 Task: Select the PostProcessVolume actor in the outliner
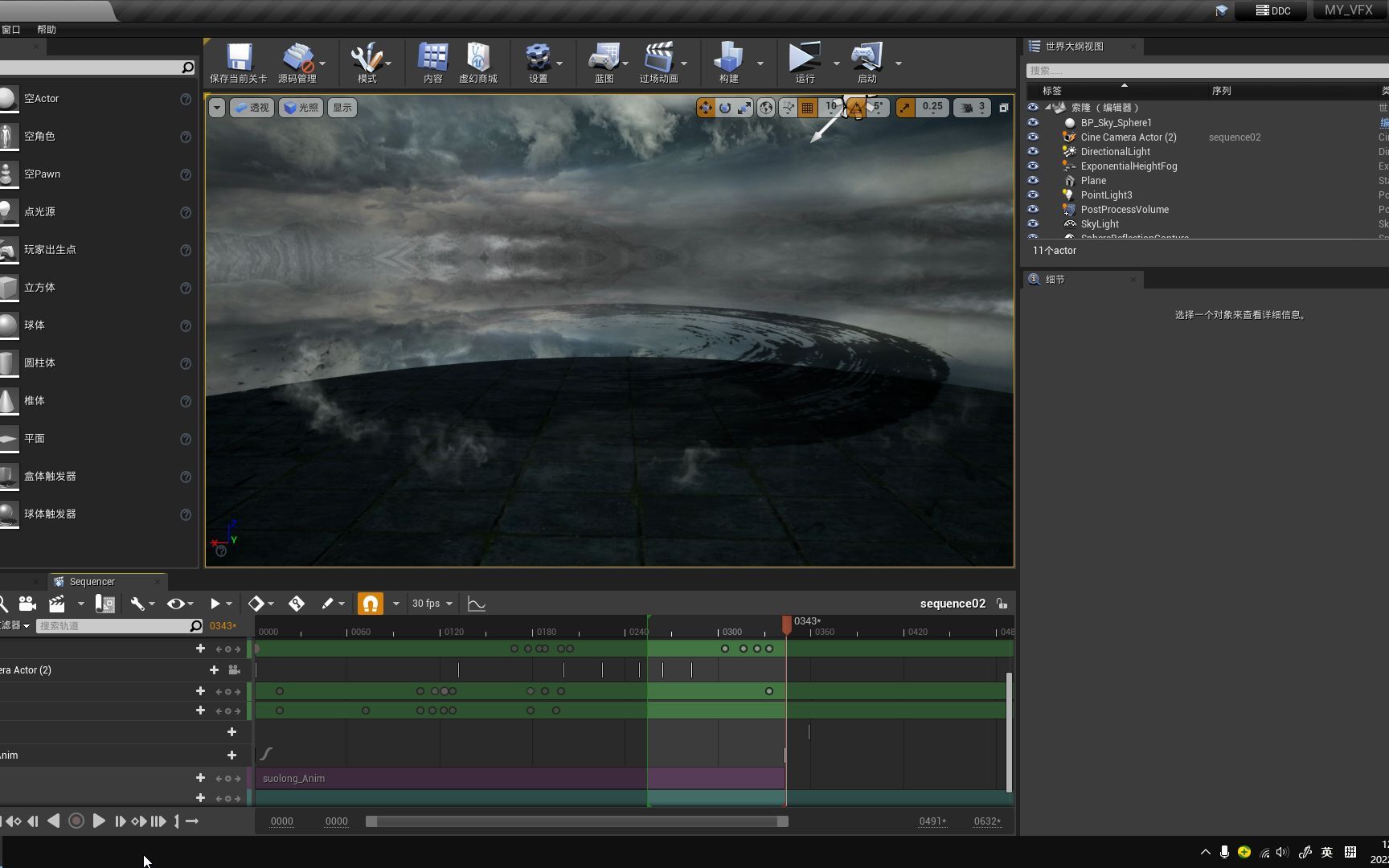tap(1125, 210)
